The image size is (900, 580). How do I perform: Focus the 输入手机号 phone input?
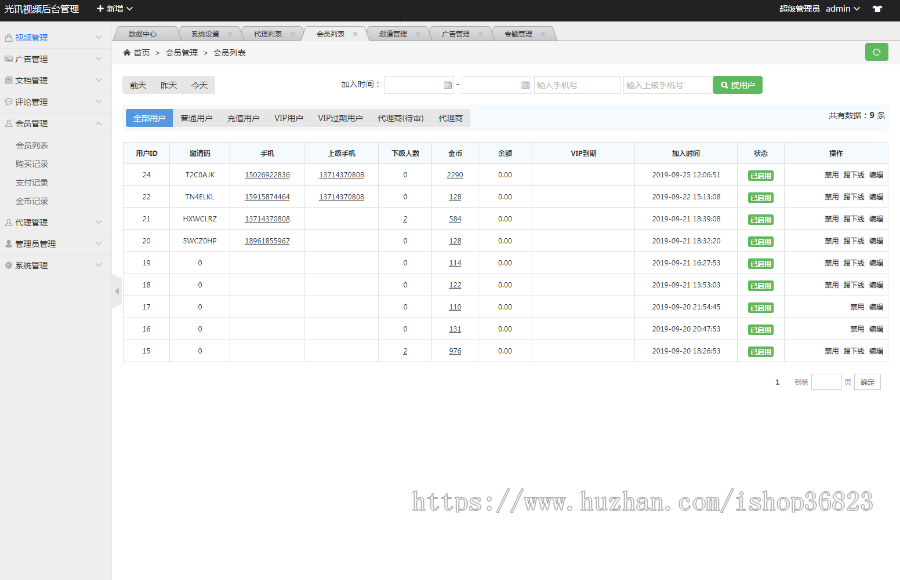[x=577, y=85]
